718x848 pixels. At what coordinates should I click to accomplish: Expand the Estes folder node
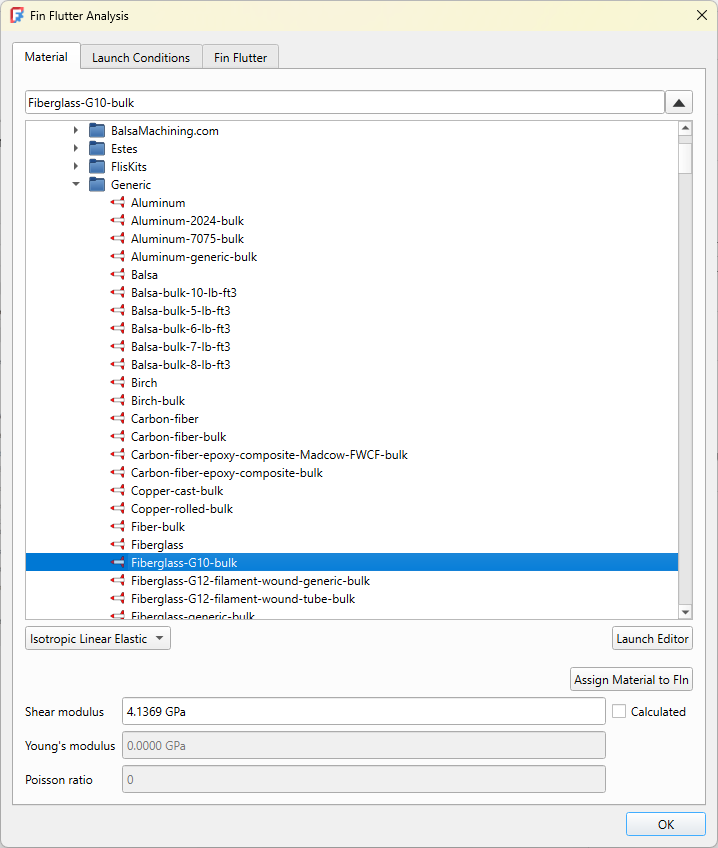click(x=76, y=148)
